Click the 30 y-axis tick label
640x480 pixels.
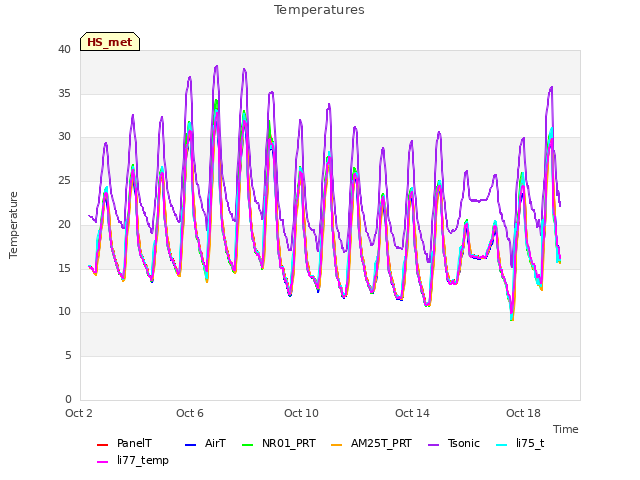64,137
